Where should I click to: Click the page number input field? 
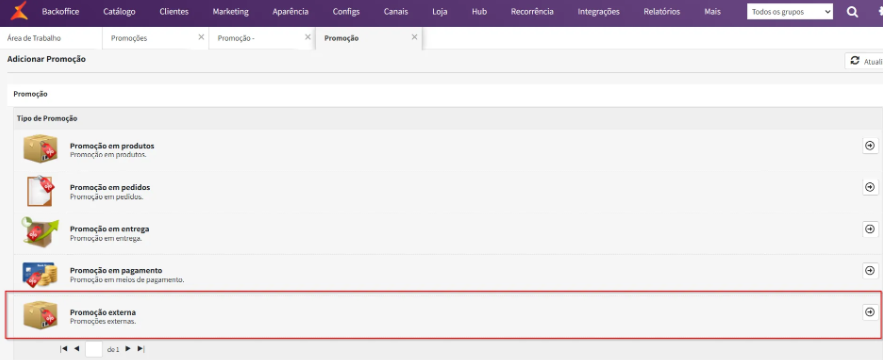click(x=94, y=349)
